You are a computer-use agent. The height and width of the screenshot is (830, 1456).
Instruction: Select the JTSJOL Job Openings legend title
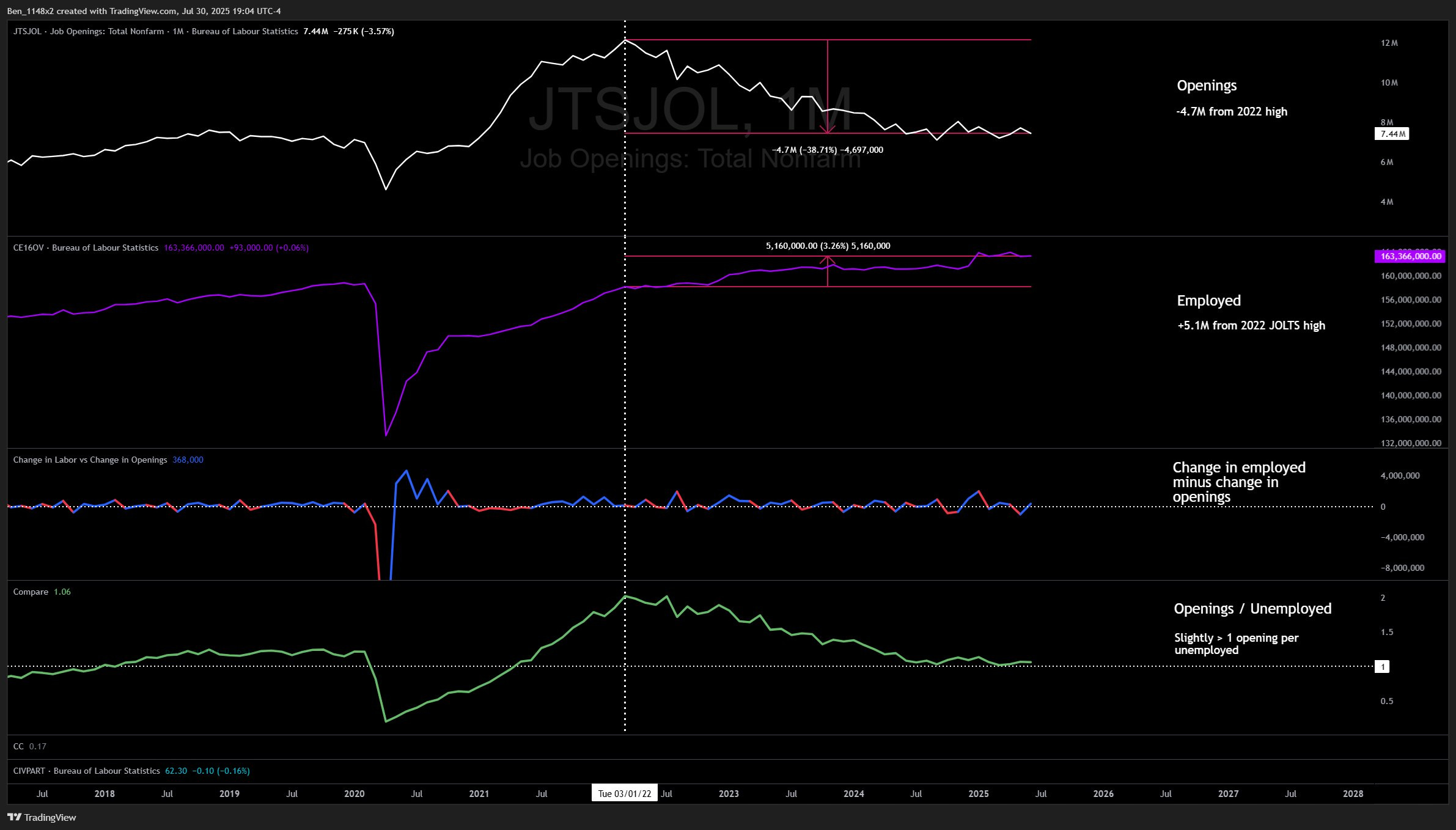pyautogui.click(x=155, y=31)
